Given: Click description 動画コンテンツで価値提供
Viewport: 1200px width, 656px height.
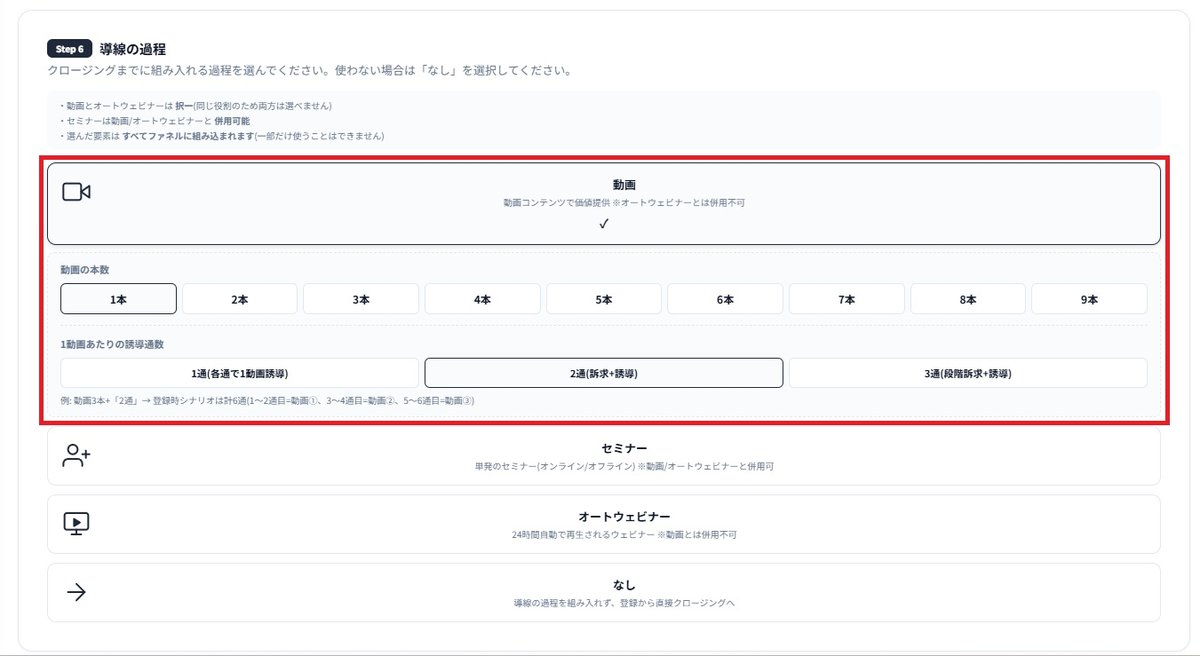Looking at the screenshot, I should [x=624, y=203].
